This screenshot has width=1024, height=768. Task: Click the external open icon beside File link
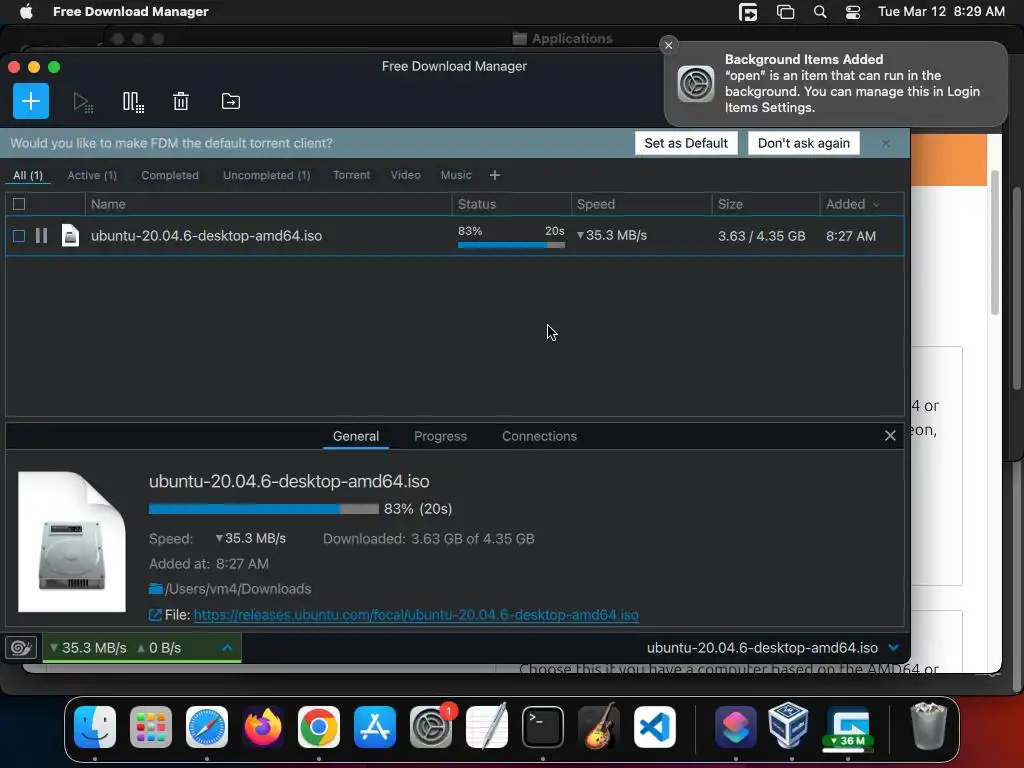pyautogui.click(x=155, y=615)
